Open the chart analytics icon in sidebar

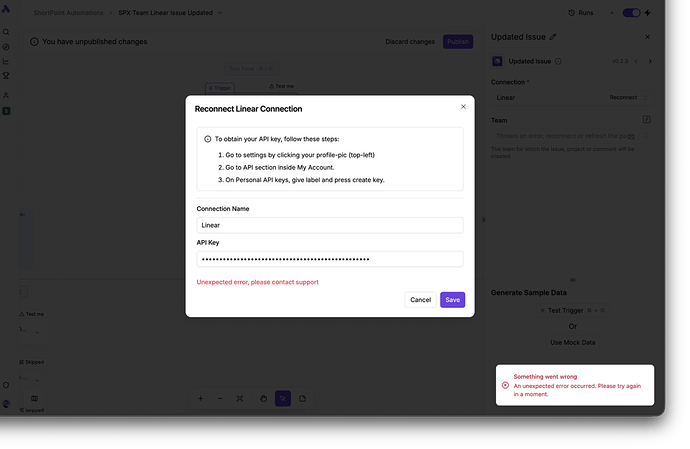click(x=6, y=61)
